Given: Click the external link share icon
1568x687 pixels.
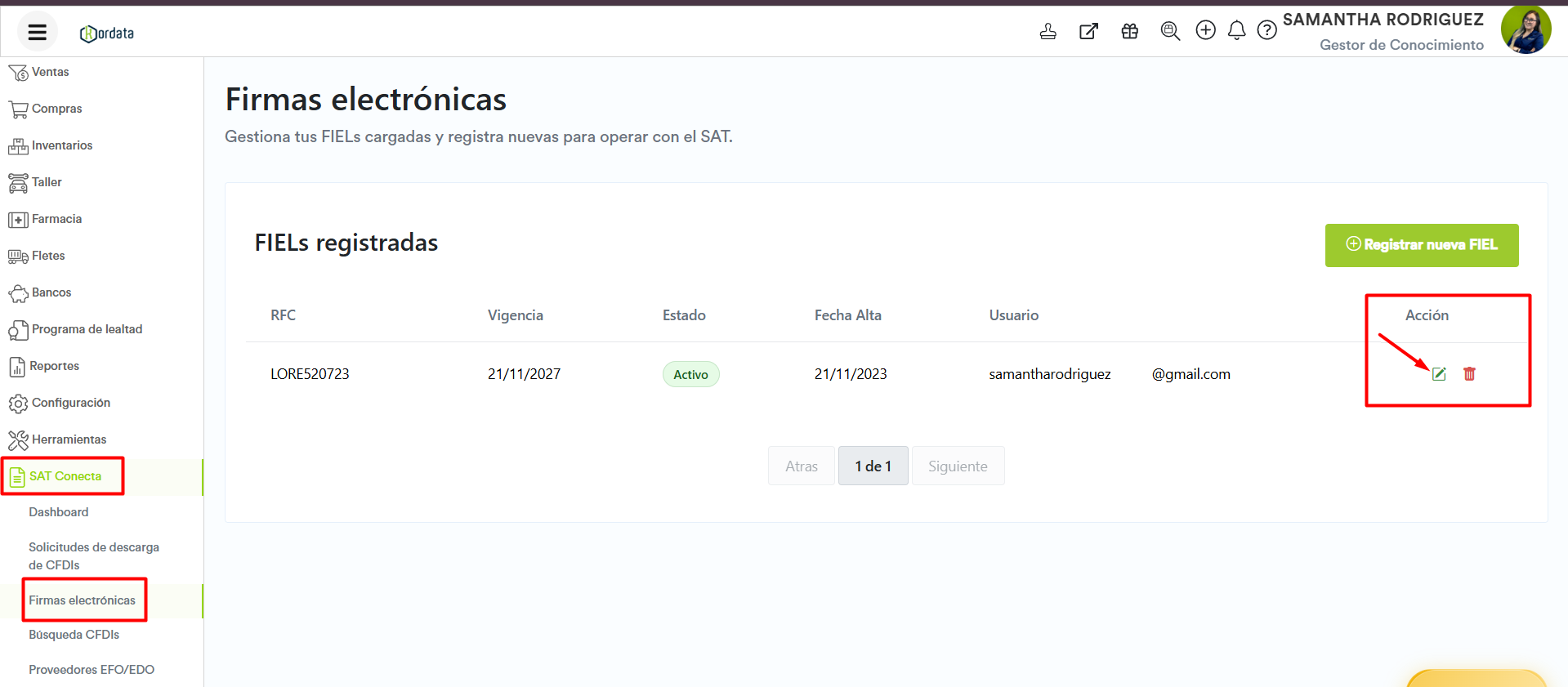Looking at the screenshot, I should pos(1088,32).
